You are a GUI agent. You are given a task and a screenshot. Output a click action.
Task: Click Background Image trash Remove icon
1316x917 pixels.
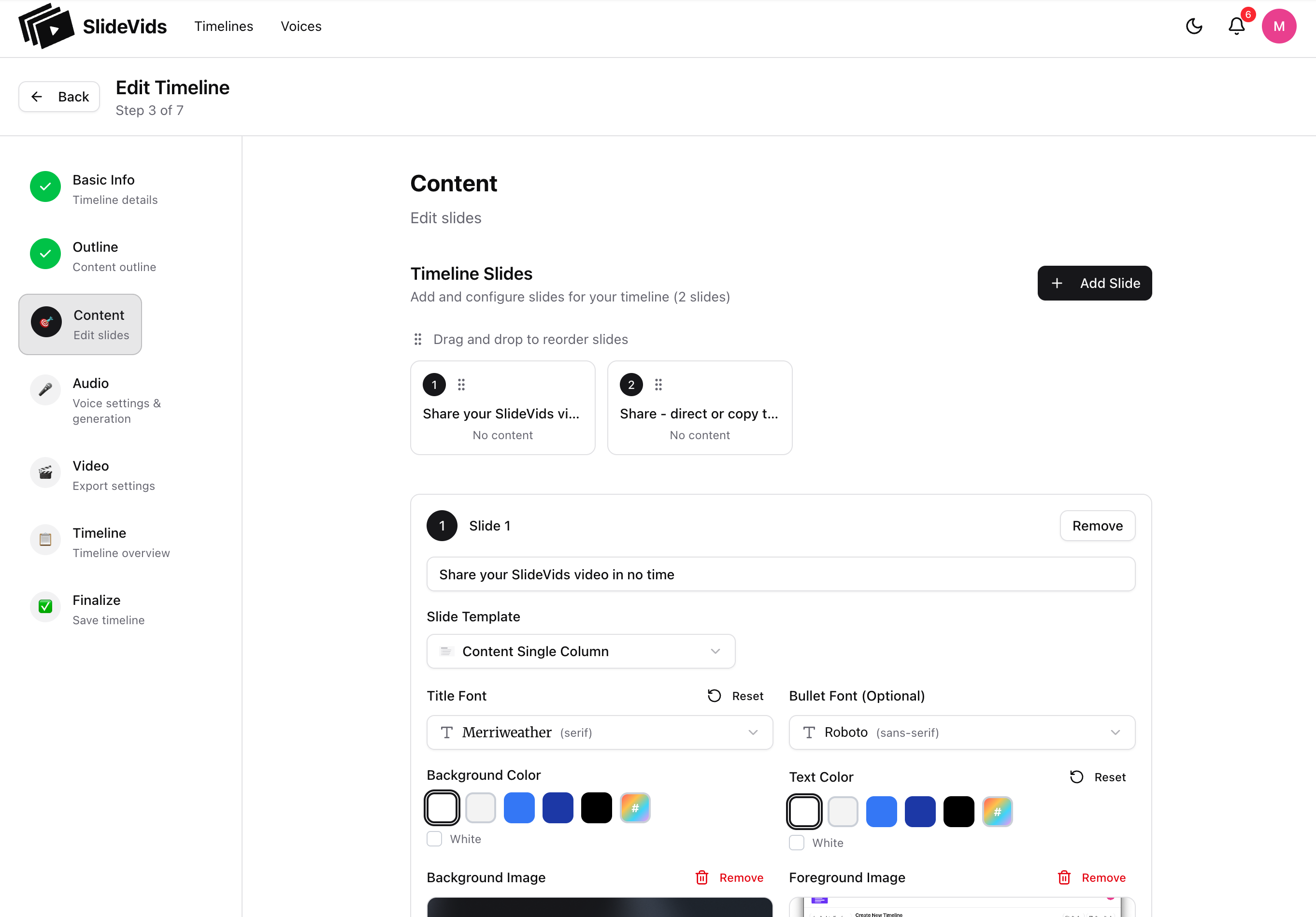click(701, 877)
